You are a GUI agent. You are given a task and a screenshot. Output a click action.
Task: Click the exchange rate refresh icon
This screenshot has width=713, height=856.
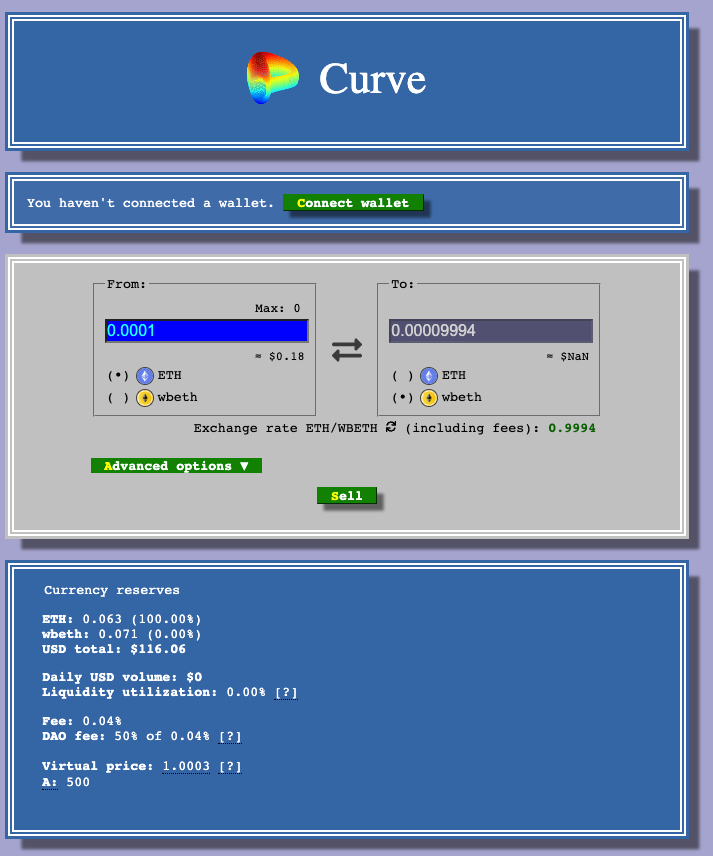click(391, 427)
